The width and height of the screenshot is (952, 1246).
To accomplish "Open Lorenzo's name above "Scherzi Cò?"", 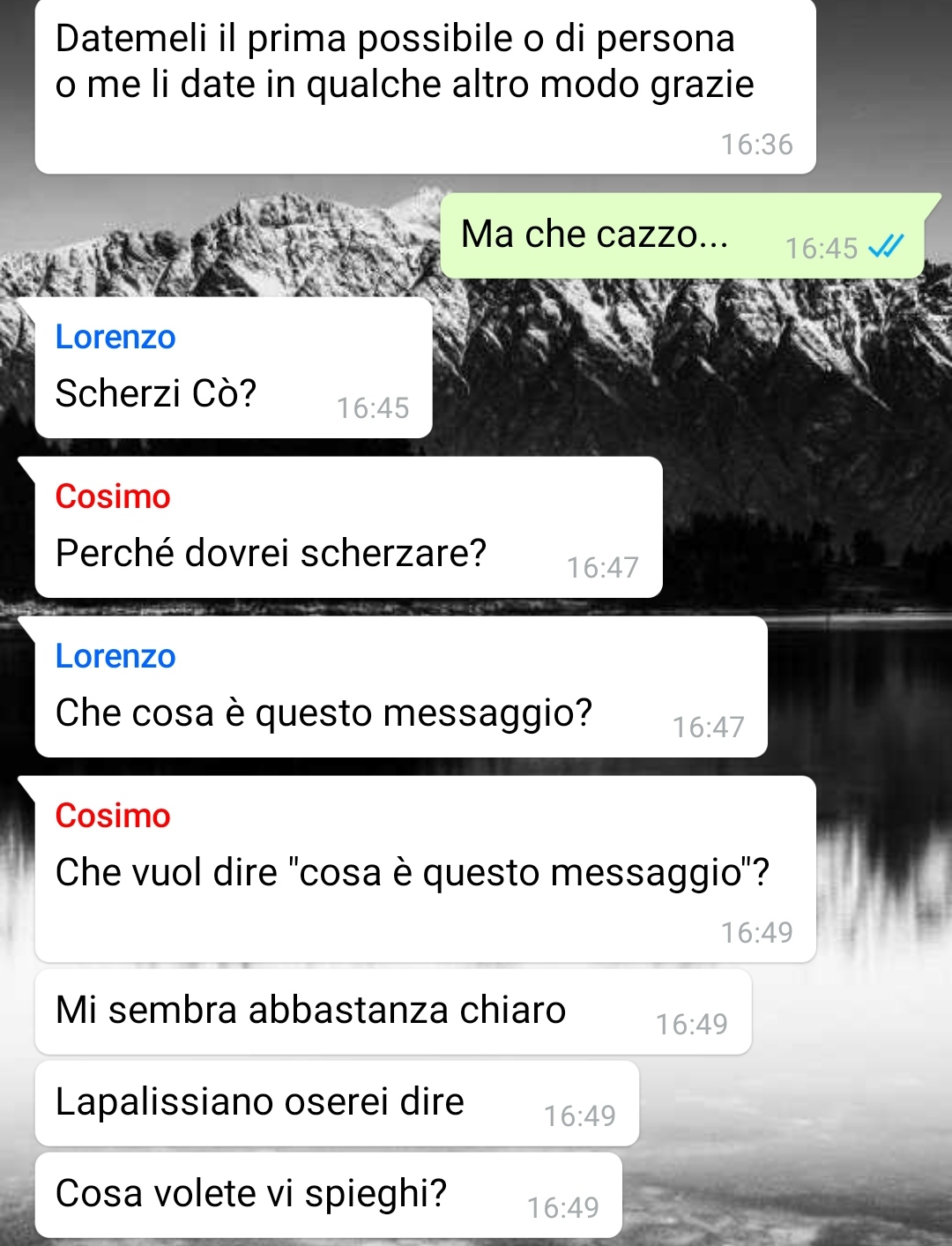I will 115,337.
